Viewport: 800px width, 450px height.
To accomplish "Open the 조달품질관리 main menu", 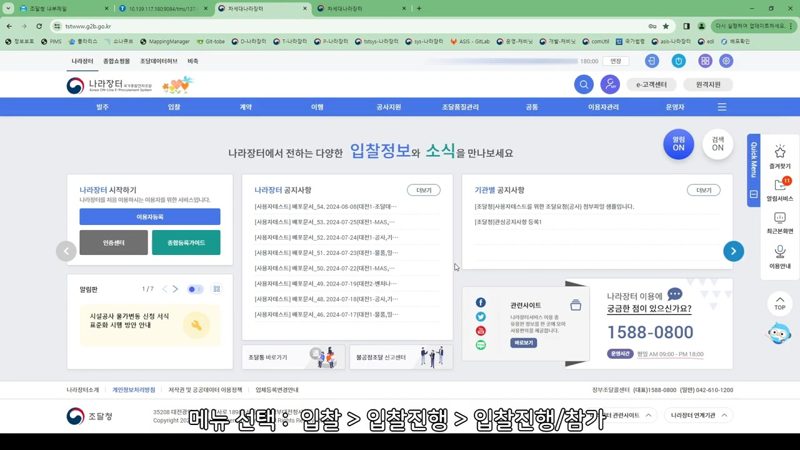I will (x=460, y=107).
